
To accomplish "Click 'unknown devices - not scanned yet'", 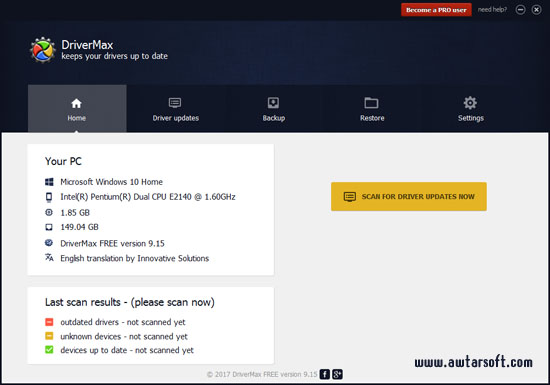I will [x=124, y=337].
